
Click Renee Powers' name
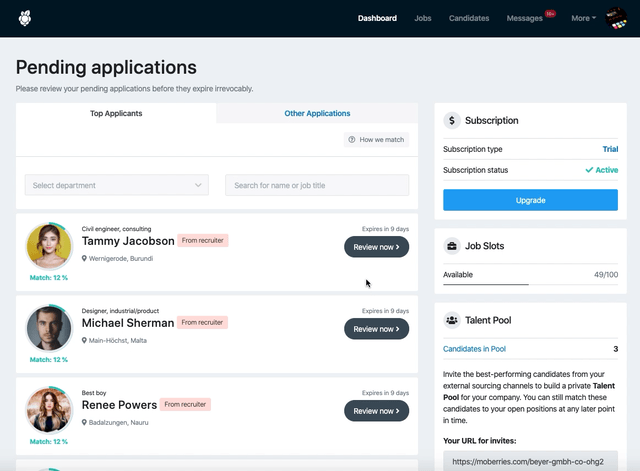[x=119, y=405]
